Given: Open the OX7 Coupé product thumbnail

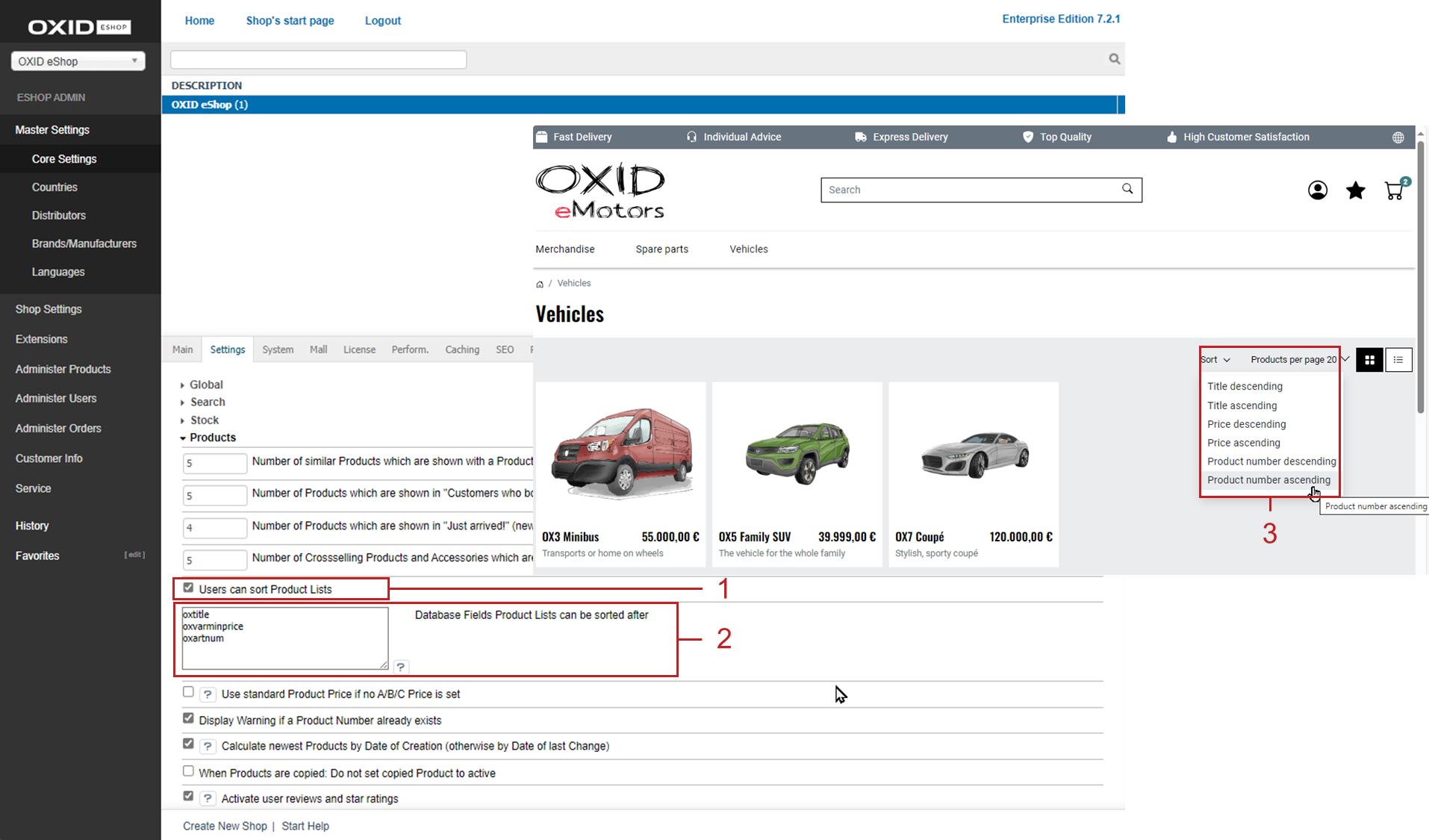Looking at the screenshot, I should click(974, 454).
